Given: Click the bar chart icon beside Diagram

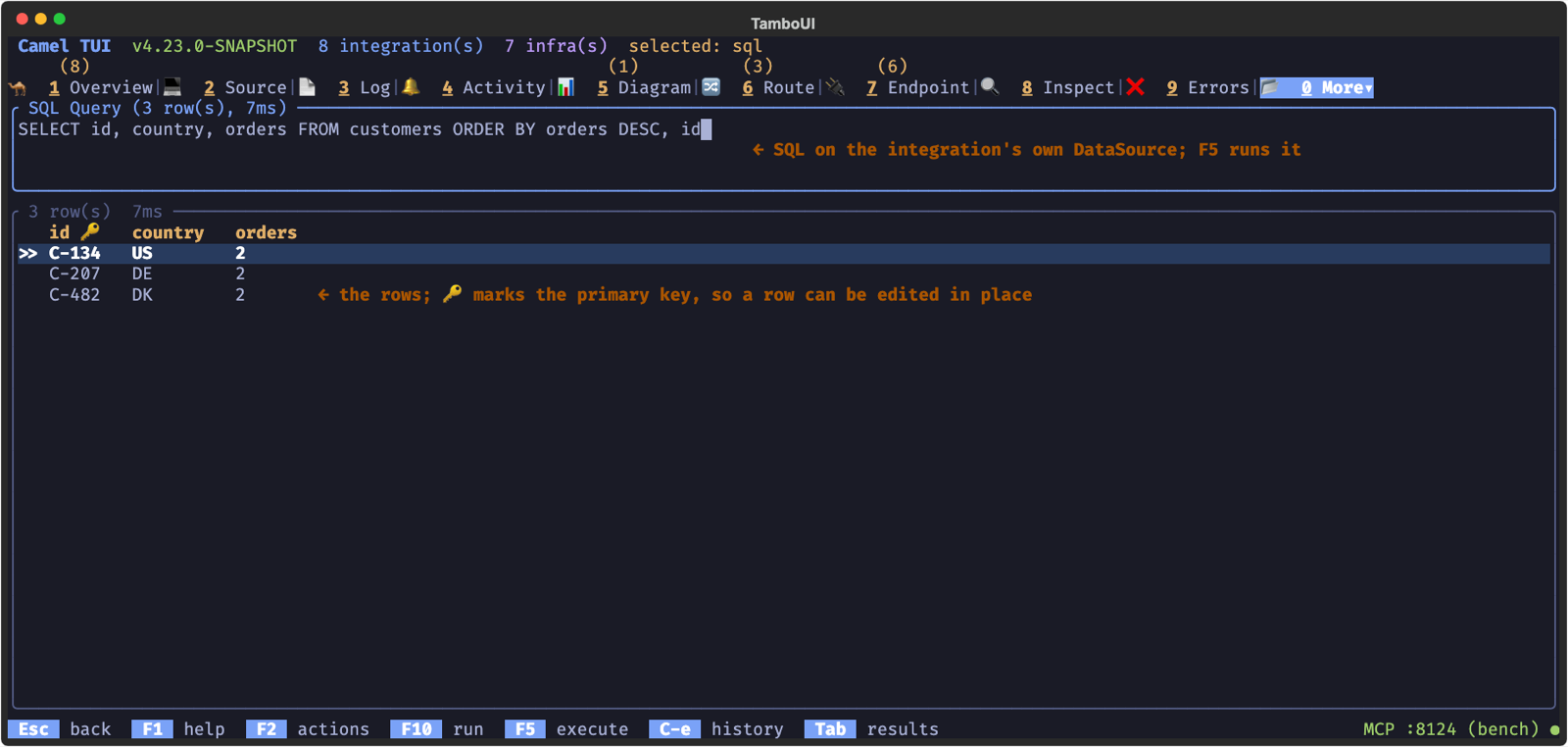Looking at the screenshot, I should [566, 87].
